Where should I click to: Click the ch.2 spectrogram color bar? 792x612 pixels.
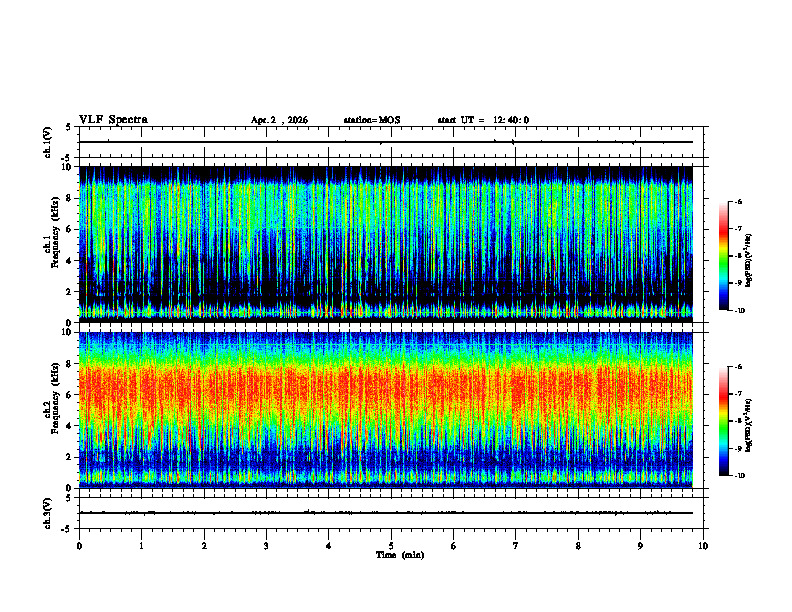click(723, 421)
